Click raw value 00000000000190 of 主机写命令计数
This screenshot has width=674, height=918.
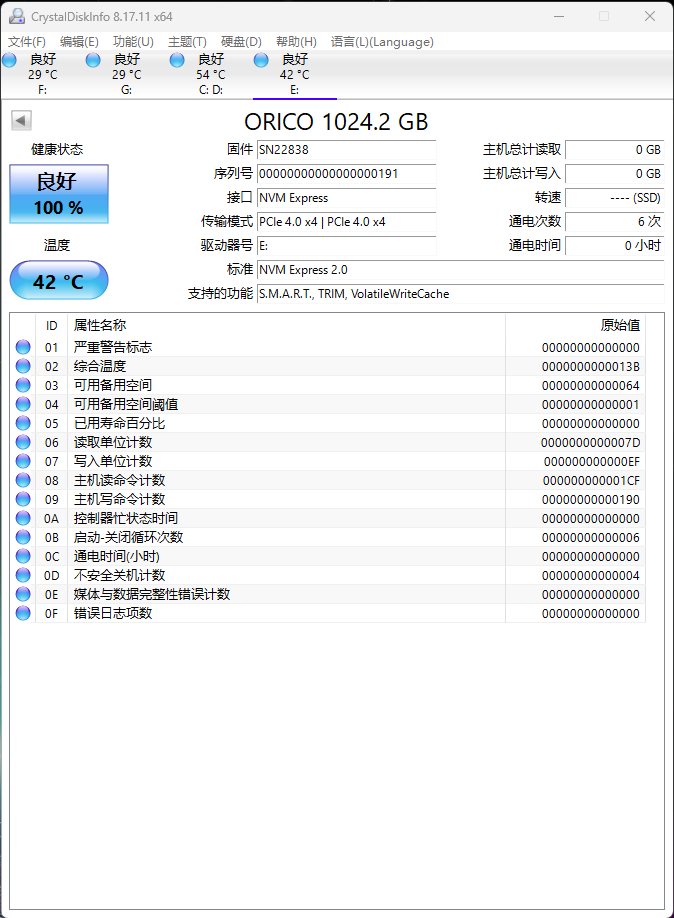590,500
